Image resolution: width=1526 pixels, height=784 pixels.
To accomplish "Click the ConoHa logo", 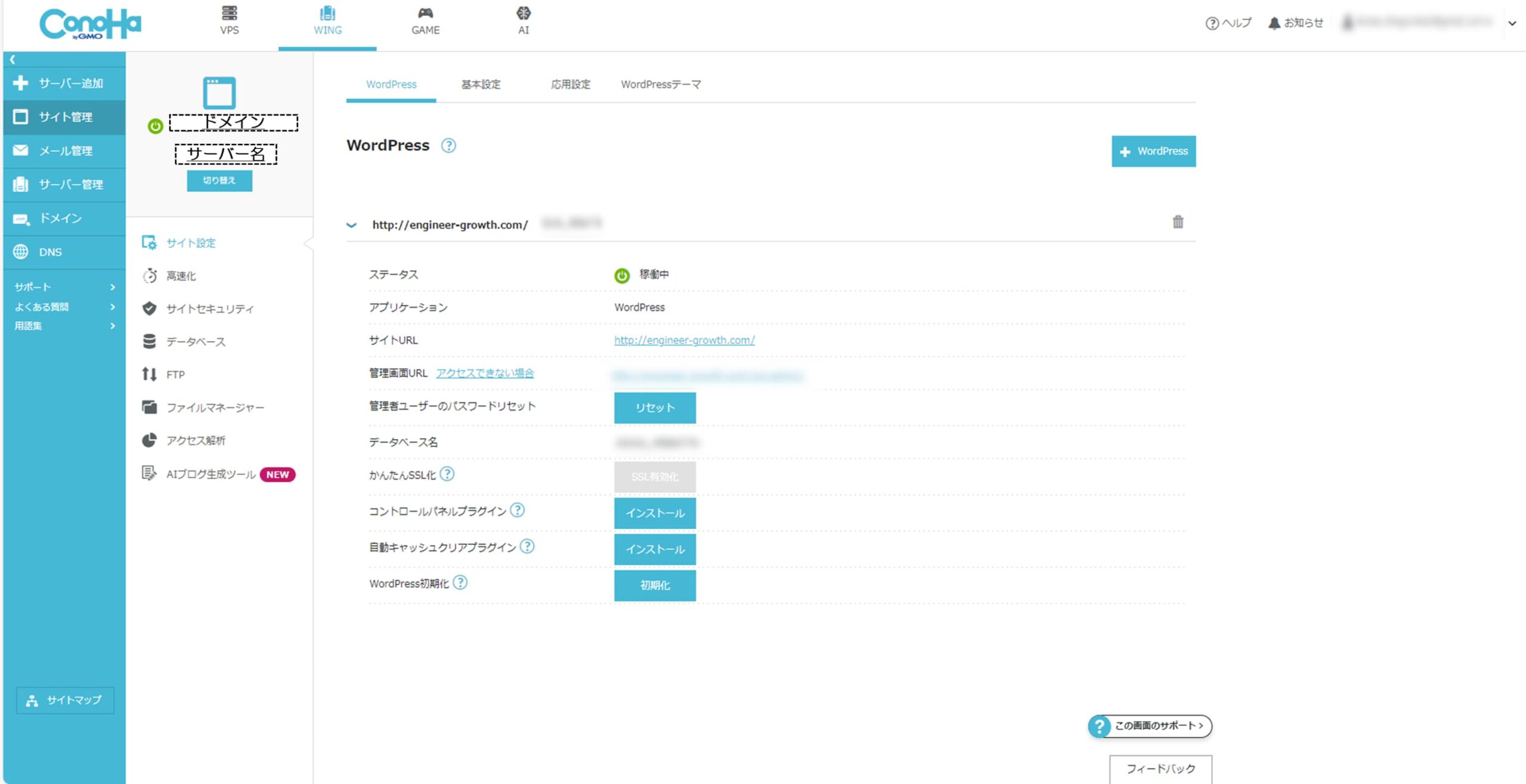I will (90, 24).
